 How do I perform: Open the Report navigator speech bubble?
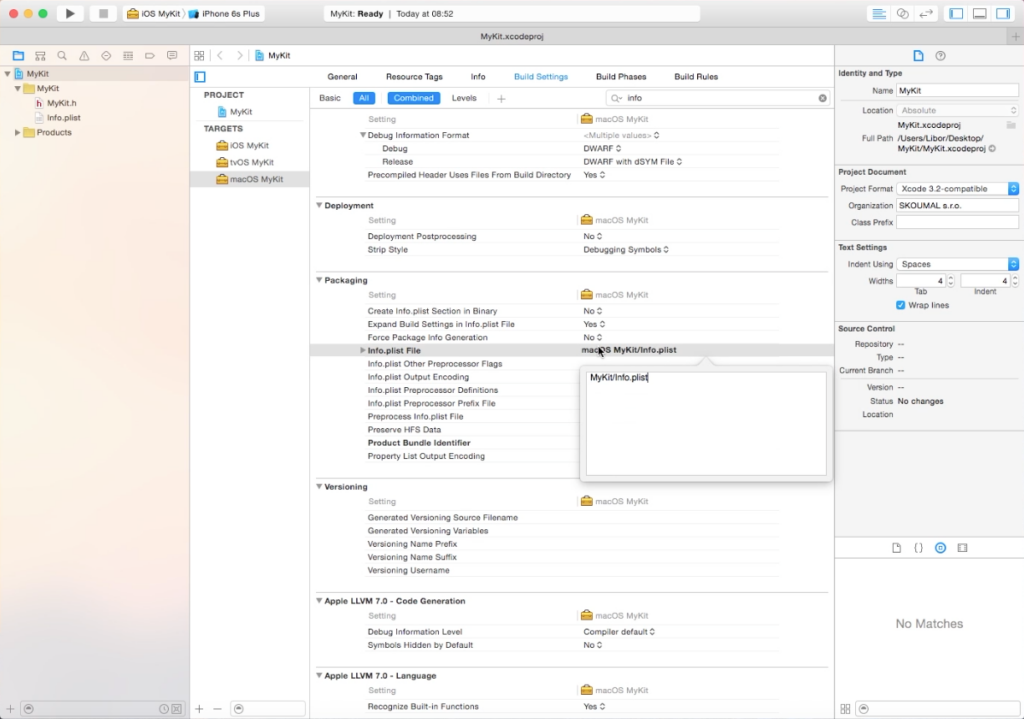pos(172,56)
